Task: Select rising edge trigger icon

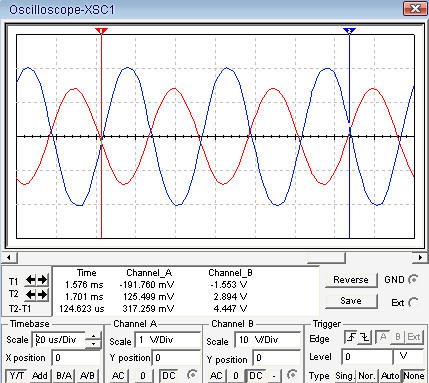Action: click(x=351, y=338)
